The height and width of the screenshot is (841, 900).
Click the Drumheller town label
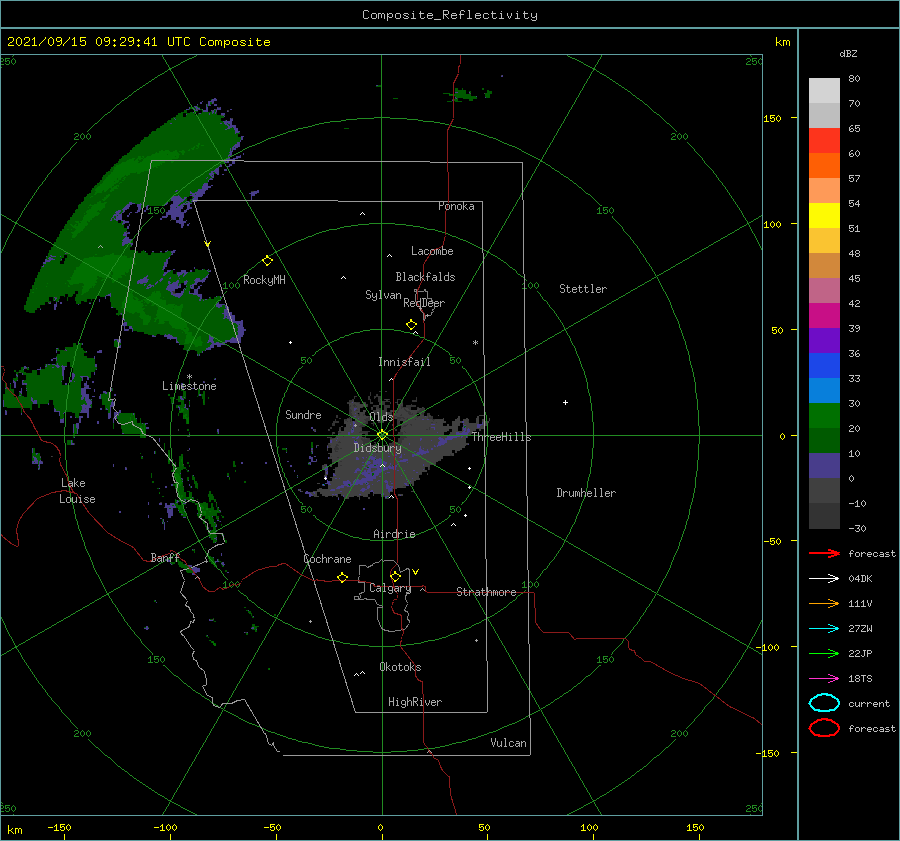pos(586,493)
